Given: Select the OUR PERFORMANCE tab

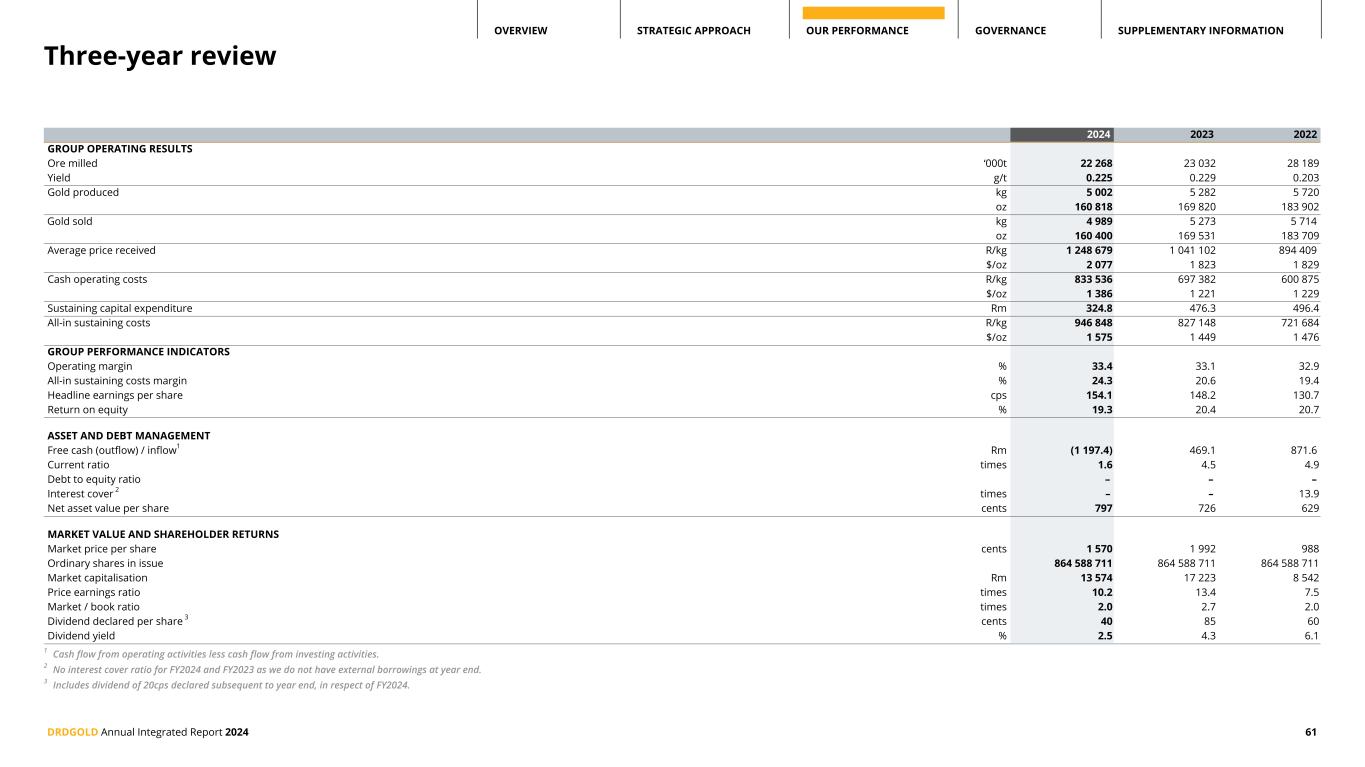Looking at the screenshot, I should click(x=857, y=31).
